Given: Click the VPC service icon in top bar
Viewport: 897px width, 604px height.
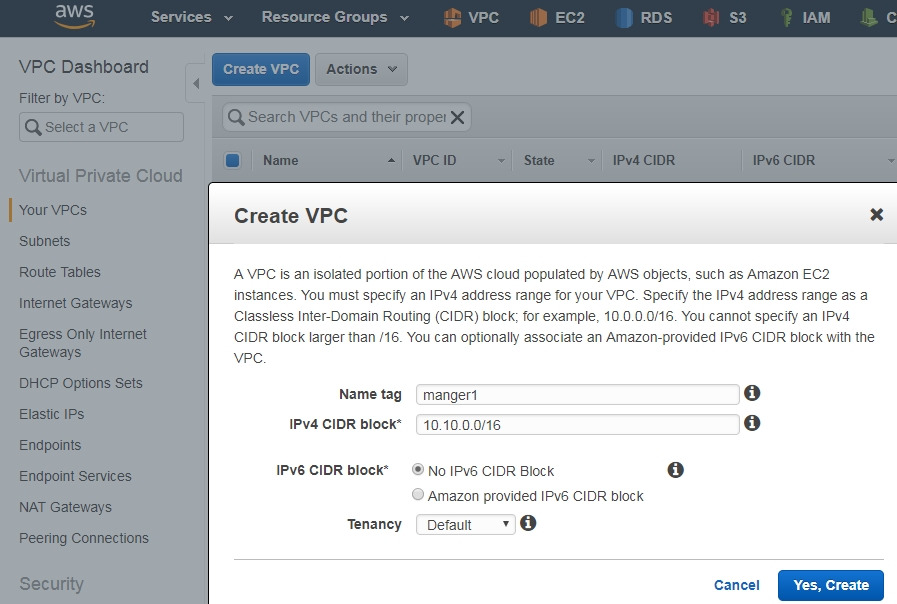Looking at the screenshot, I should 452,17.
